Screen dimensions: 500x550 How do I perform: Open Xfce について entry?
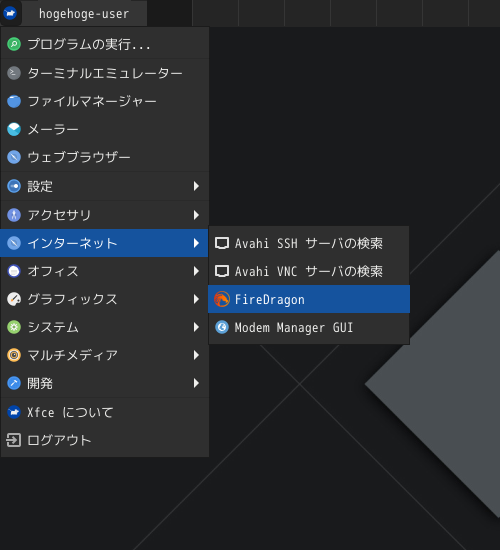105,412
